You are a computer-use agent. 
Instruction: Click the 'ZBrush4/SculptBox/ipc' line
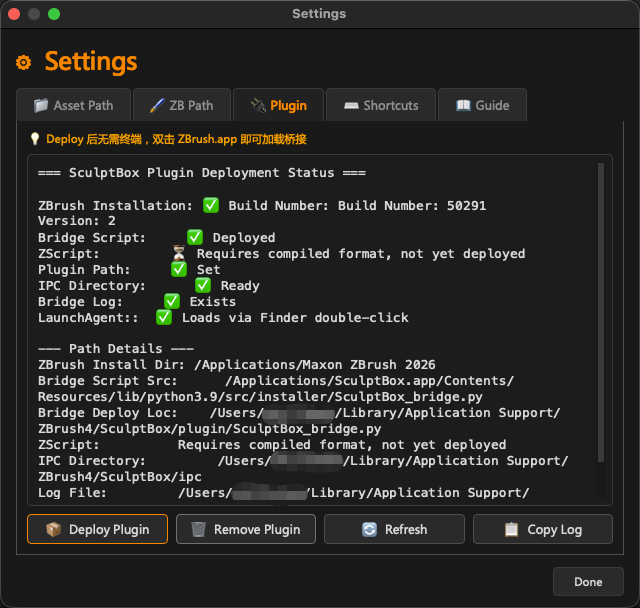pyautogui.click(x=120, y=477)
